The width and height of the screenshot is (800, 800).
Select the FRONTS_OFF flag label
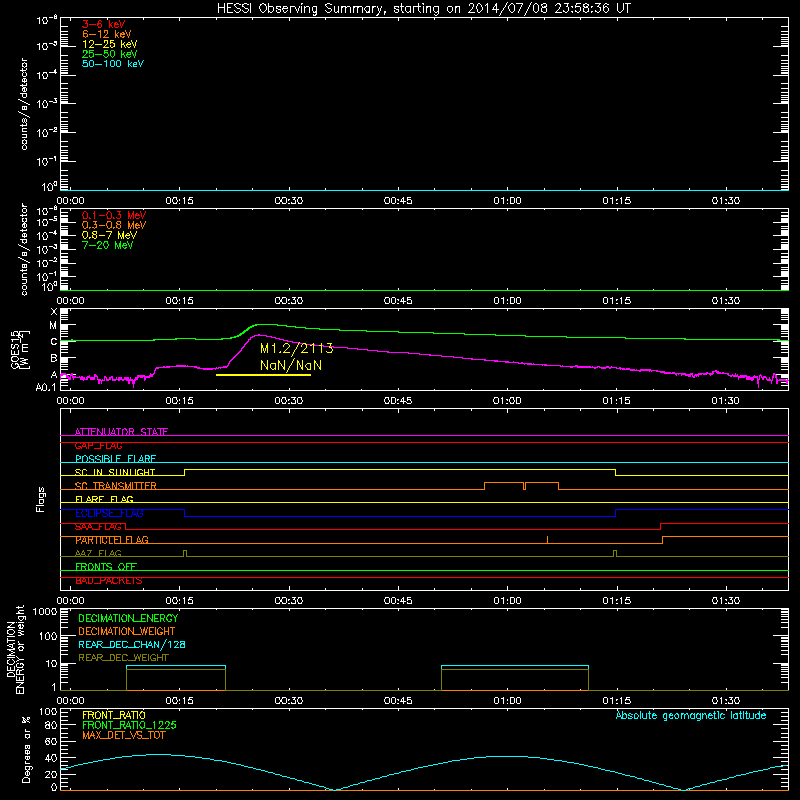[x=106, y=567]
